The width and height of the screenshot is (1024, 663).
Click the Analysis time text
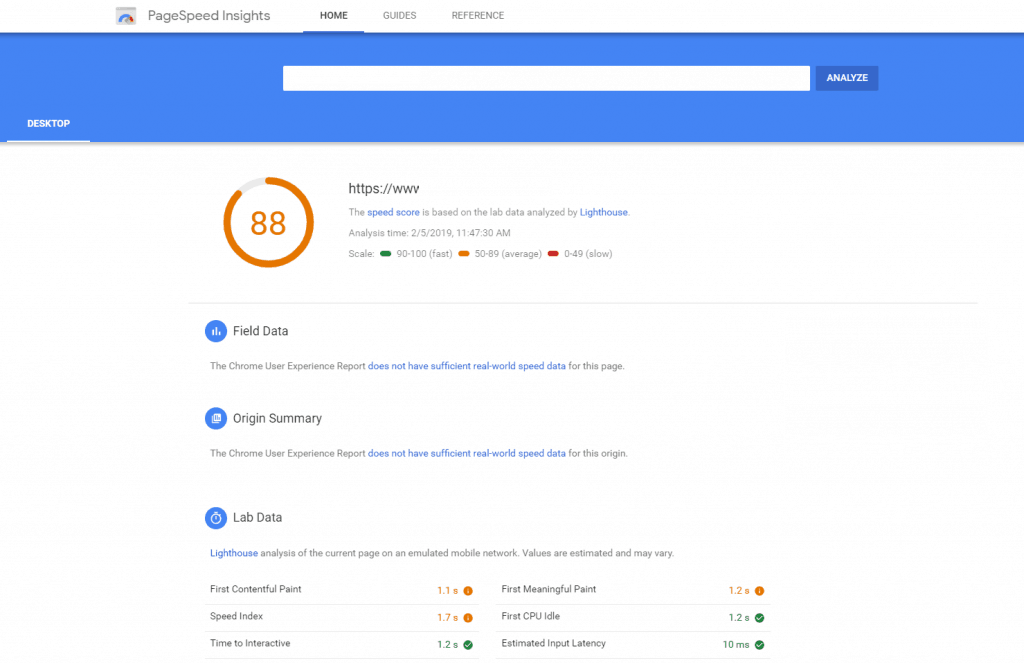(430, 233)
